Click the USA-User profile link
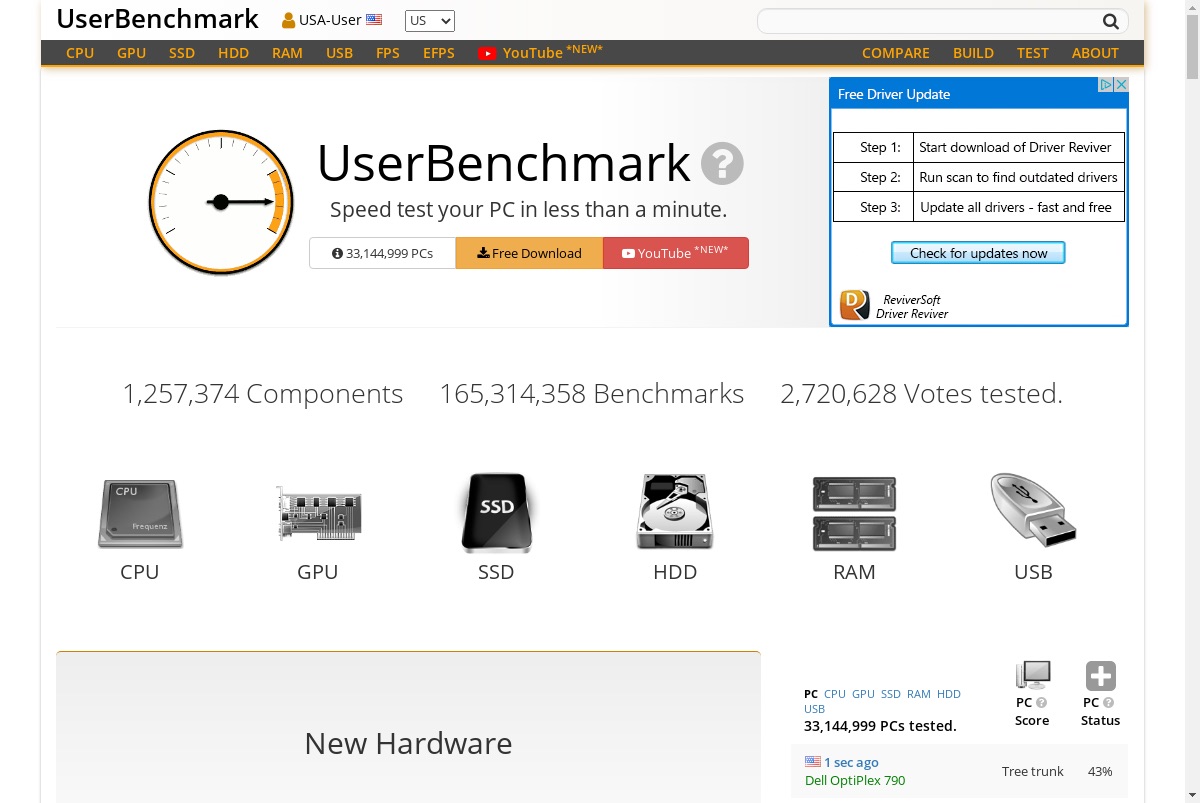The image size is (1200, 803). coord(330,20)
